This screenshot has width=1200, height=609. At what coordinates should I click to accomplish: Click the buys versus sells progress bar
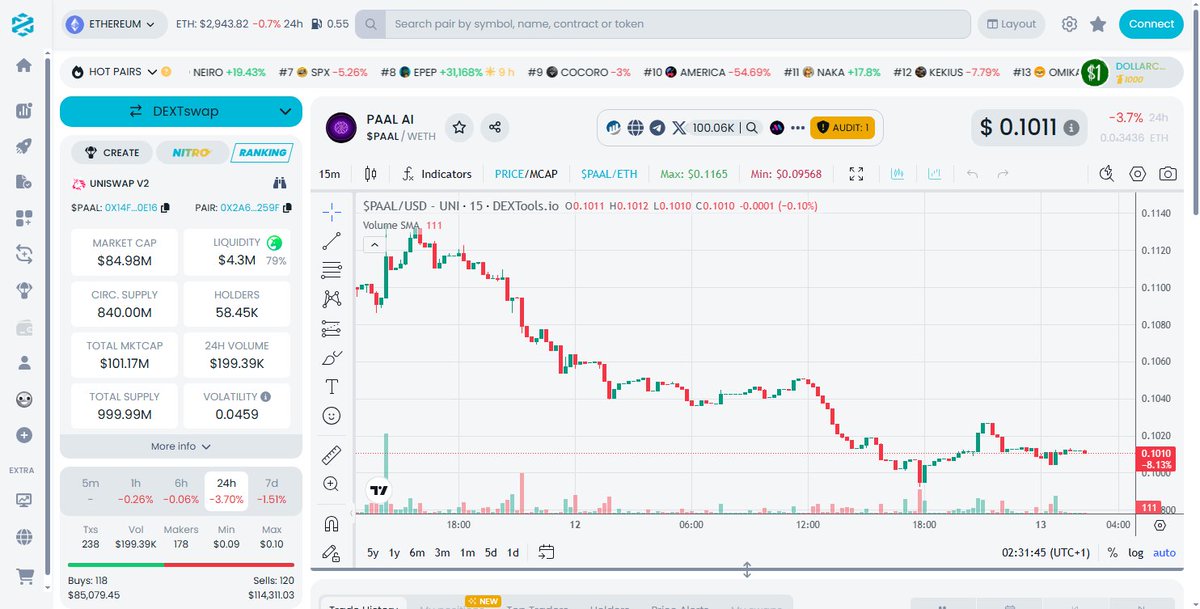coord(181,565)
